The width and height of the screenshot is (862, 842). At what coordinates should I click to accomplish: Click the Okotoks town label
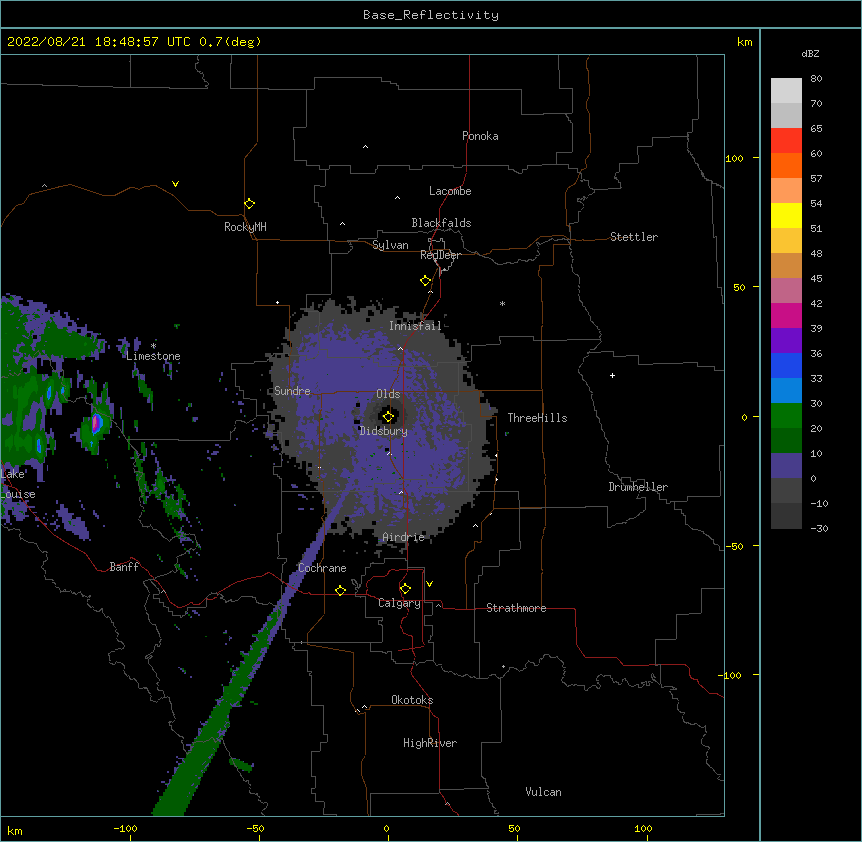coord(412,700)
